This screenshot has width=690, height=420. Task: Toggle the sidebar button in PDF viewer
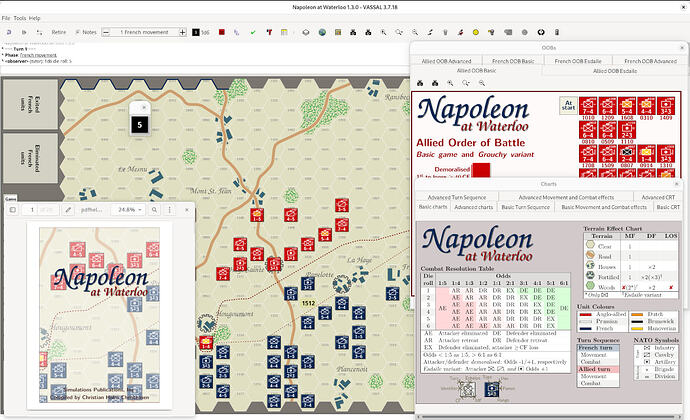pos(13,210)
